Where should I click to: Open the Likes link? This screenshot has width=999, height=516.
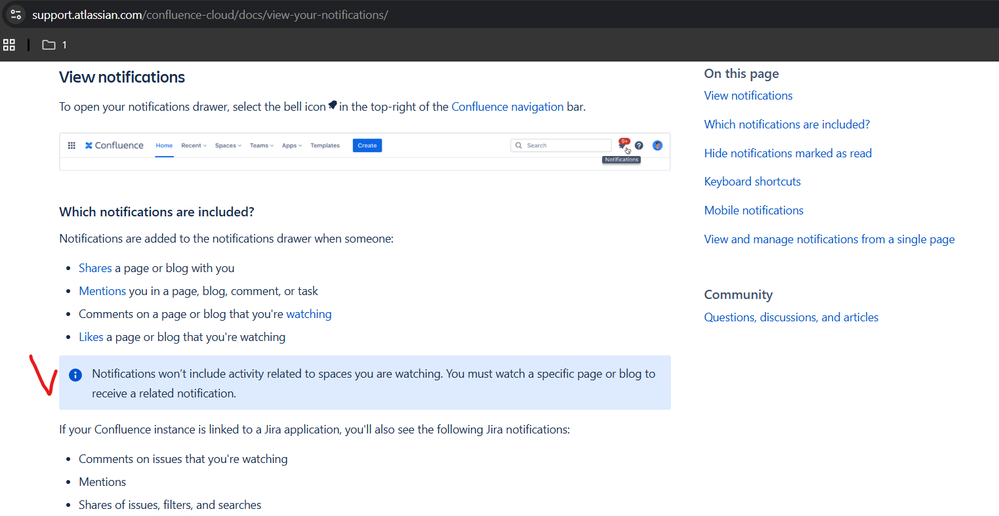point(90,337)
